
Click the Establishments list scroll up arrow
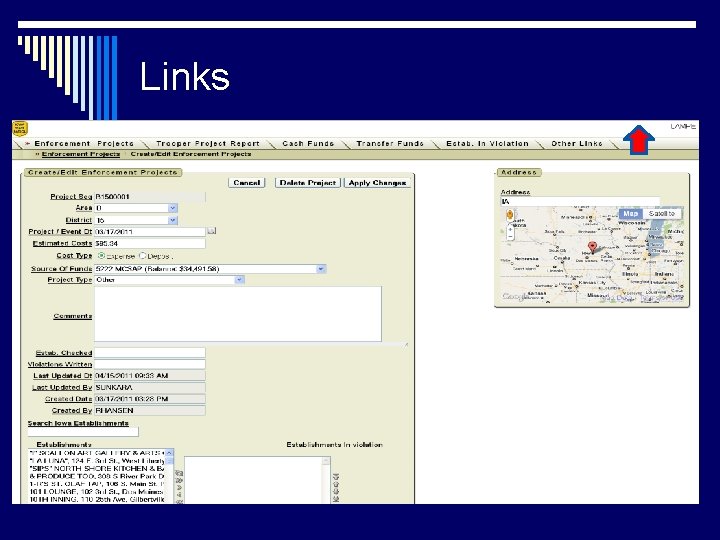click(x=169, y=453)
